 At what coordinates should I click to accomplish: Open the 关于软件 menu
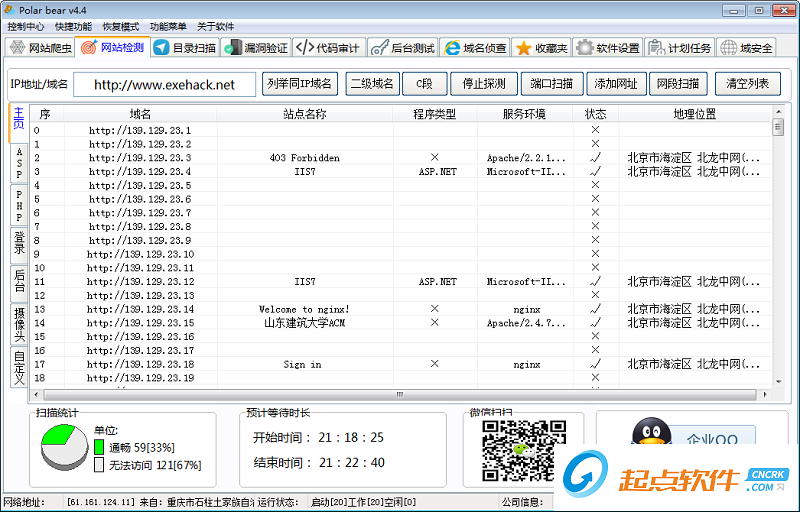216,27
